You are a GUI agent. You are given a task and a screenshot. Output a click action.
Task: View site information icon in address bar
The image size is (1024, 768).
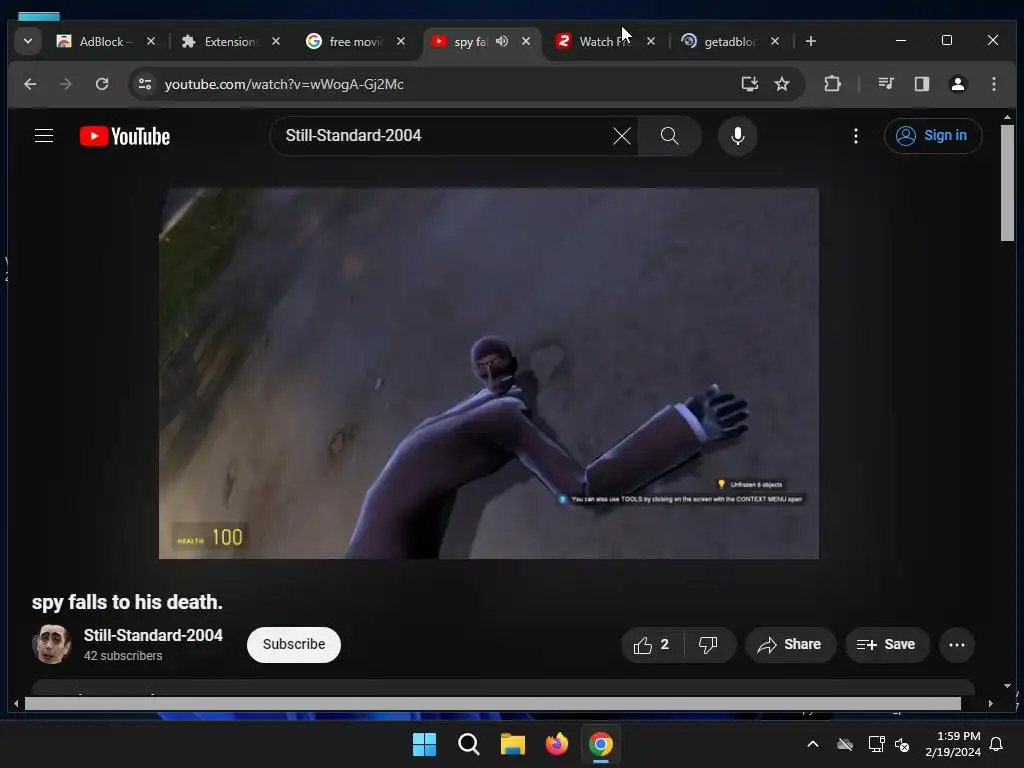[x=145, y=84]
